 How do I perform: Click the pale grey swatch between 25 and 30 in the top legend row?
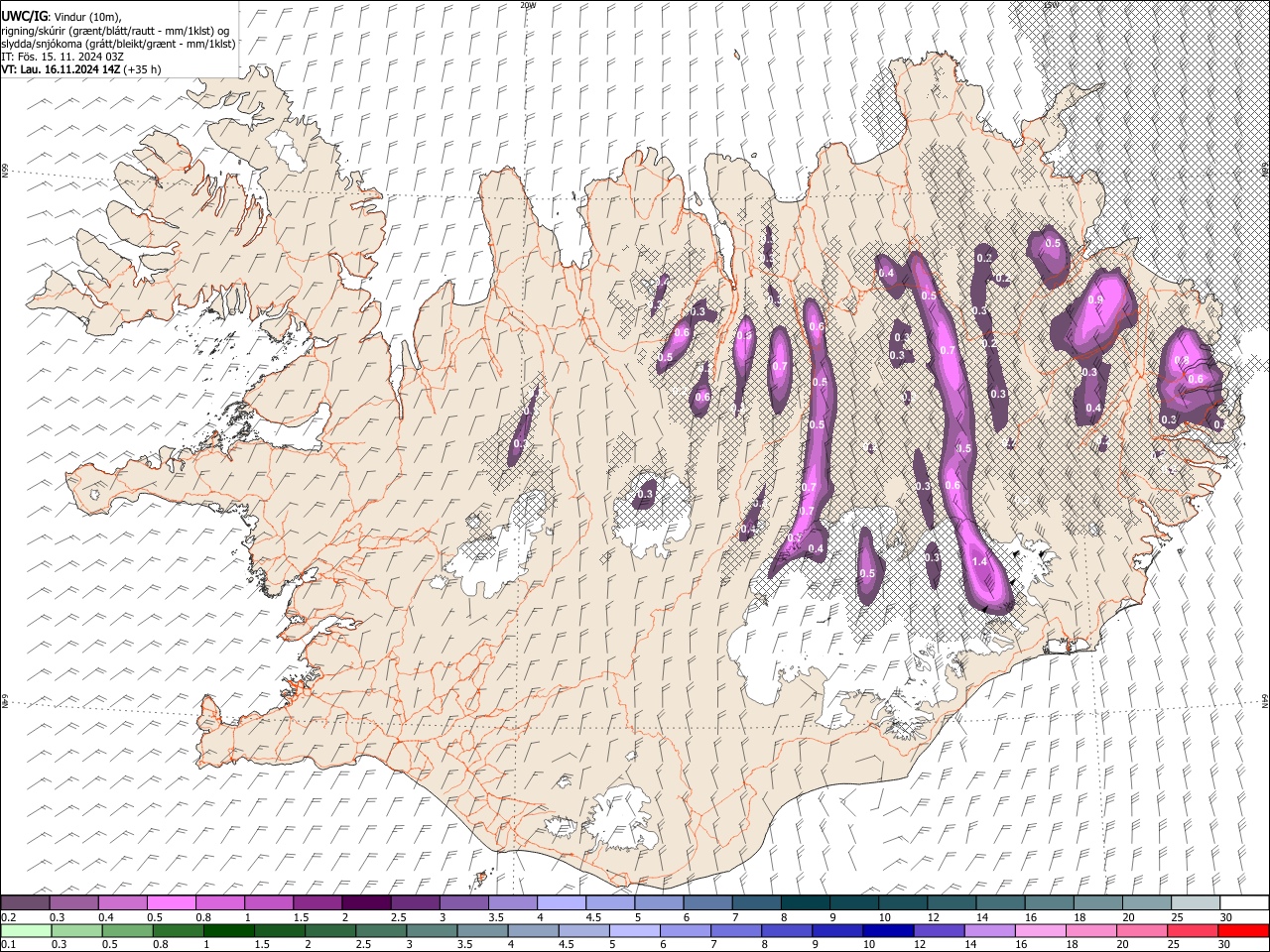pyautogui.click(x=1196, y=902)
